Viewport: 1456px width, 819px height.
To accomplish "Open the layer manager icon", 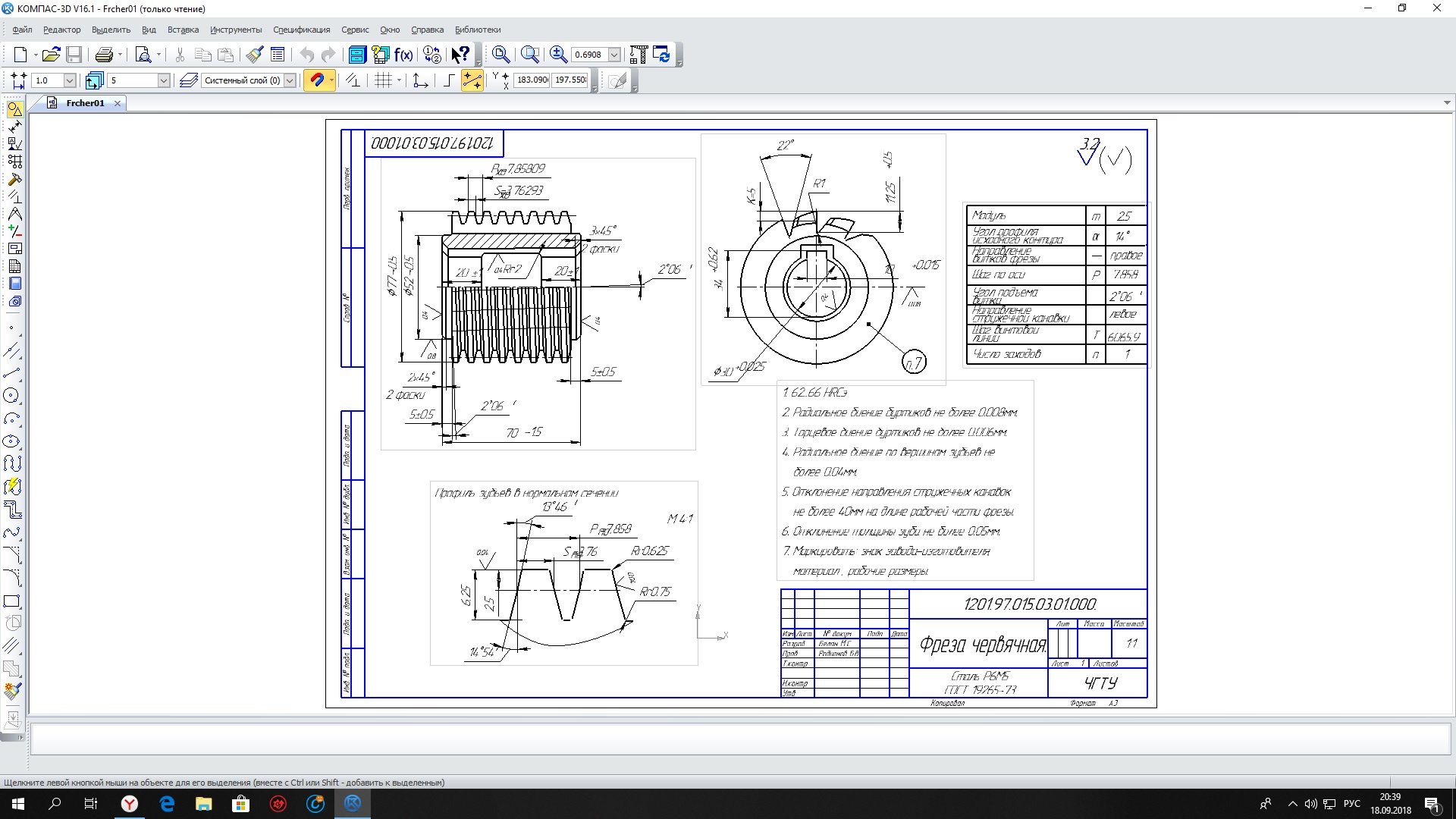I will coord(189,80).
